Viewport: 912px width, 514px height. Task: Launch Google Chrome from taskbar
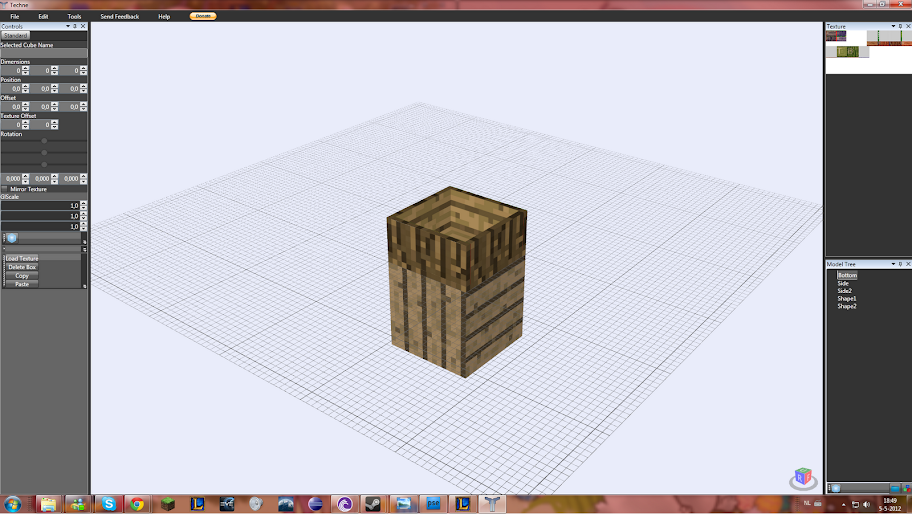137,504
